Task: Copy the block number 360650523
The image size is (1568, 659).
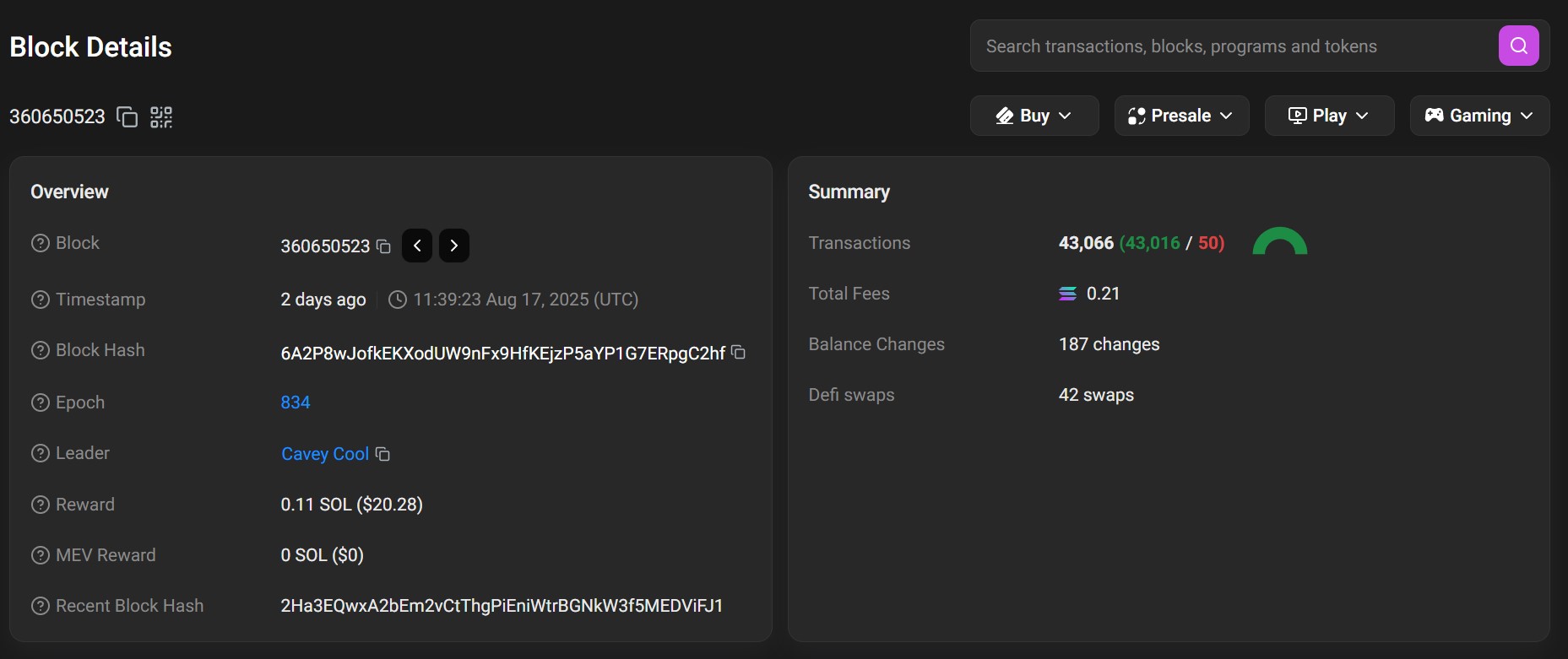Action: [x=126, y=117]
